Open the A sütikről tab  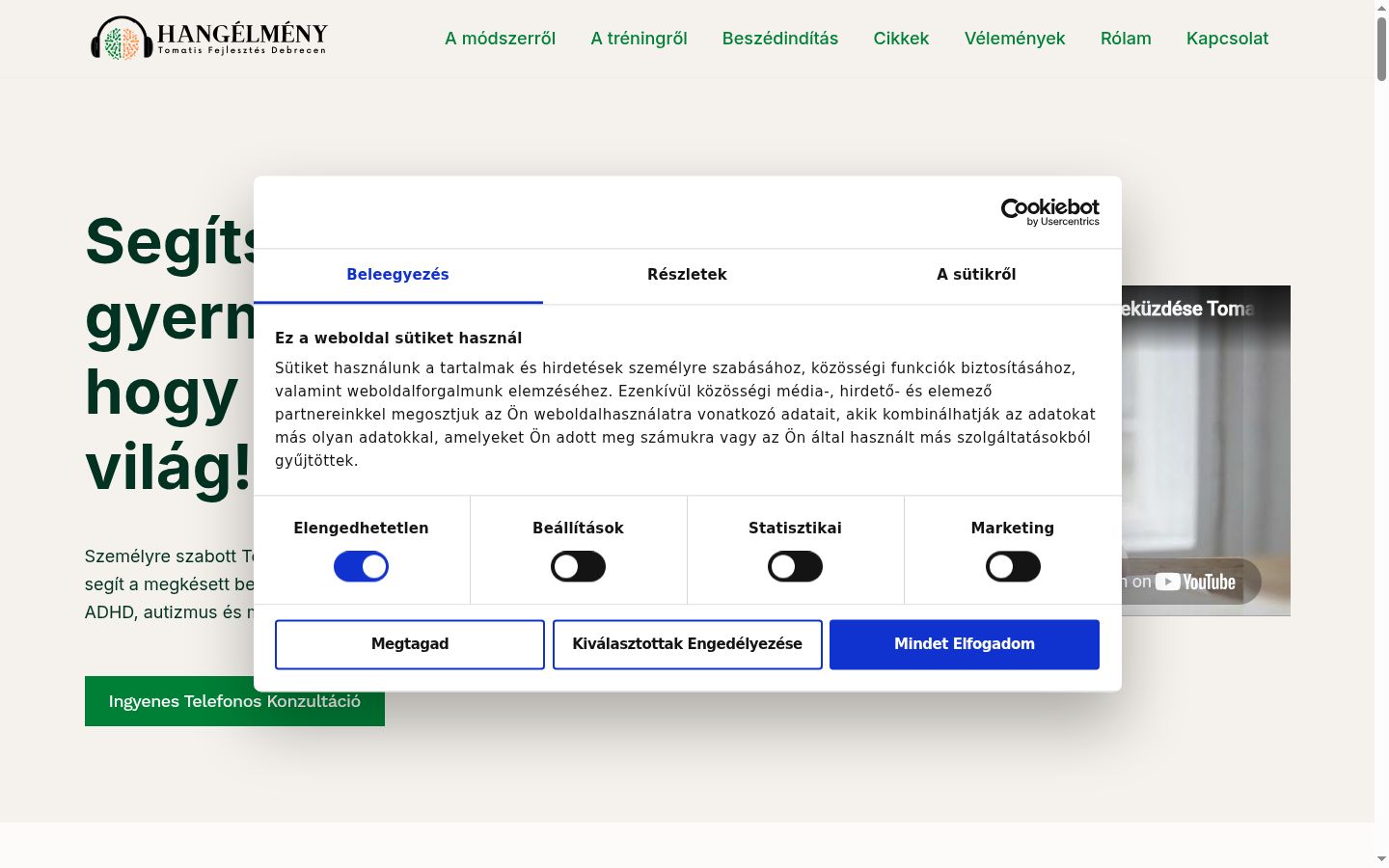click(x=976, y=275)
